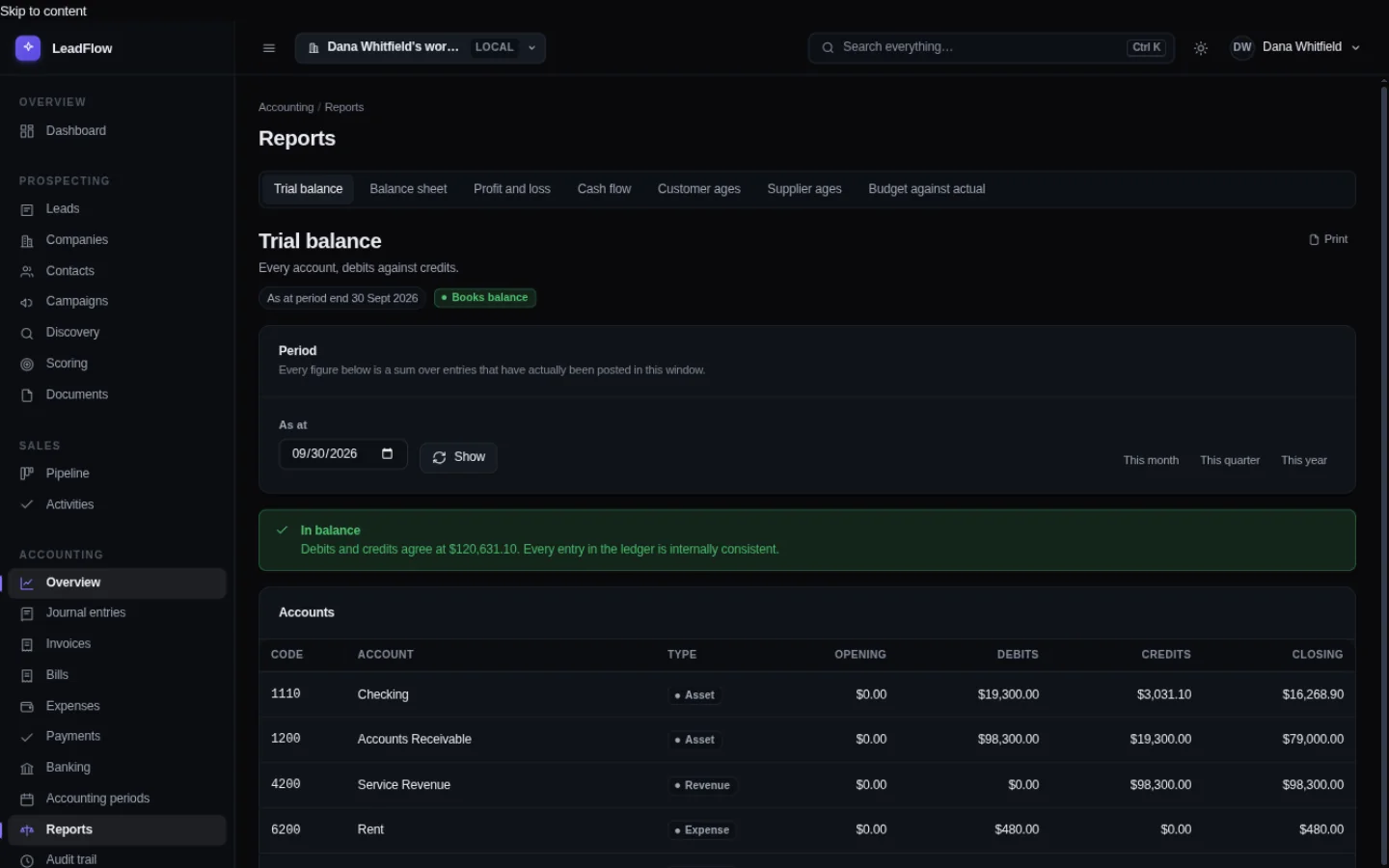The image size is (1389, 868).
Task: Click the Activities checkmark icon
Action: [27, 504]
